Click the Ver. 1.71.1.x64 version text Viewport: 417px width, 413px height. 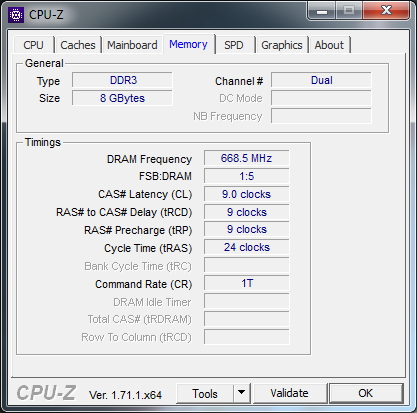coord(125,395)
